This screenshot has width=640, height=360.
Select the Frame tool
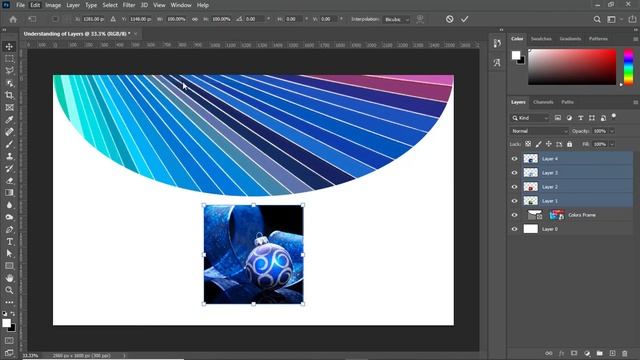pyautogui.click(x=9, y=107)
